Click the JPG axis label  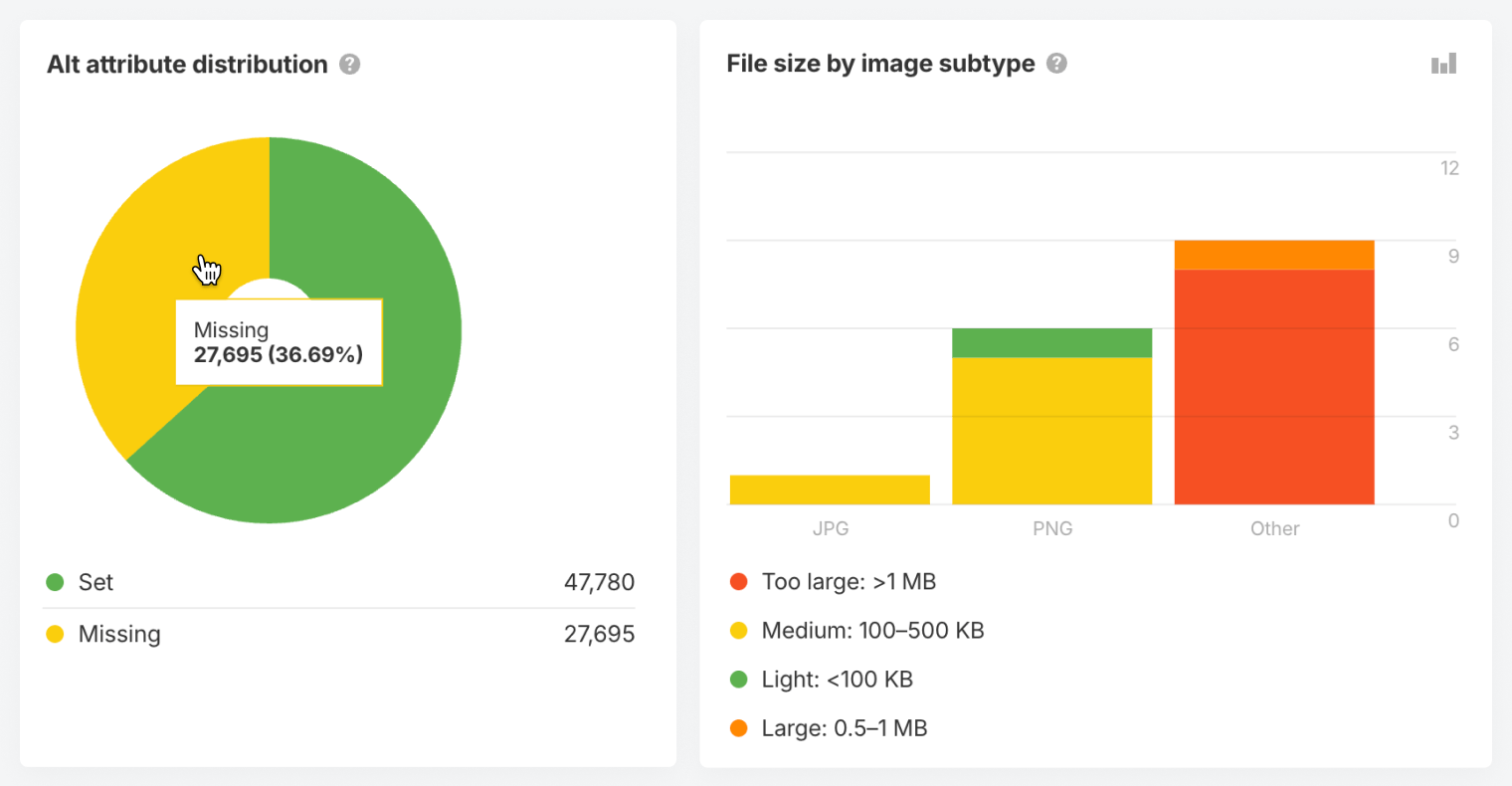coord(831,528)
